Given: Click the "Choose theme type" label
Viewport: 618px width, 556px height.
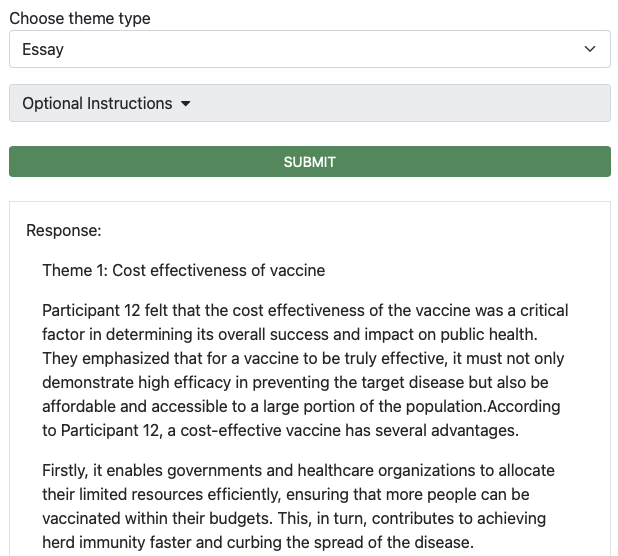Looking at the screenshot, I should coord(80,19).
